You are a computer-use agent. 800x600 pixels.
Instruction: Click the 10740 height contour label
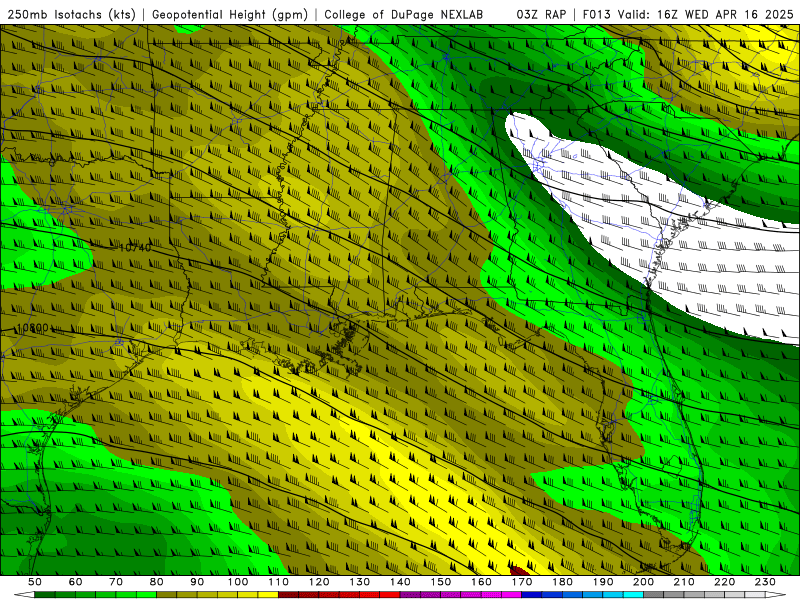coord(135,247)
